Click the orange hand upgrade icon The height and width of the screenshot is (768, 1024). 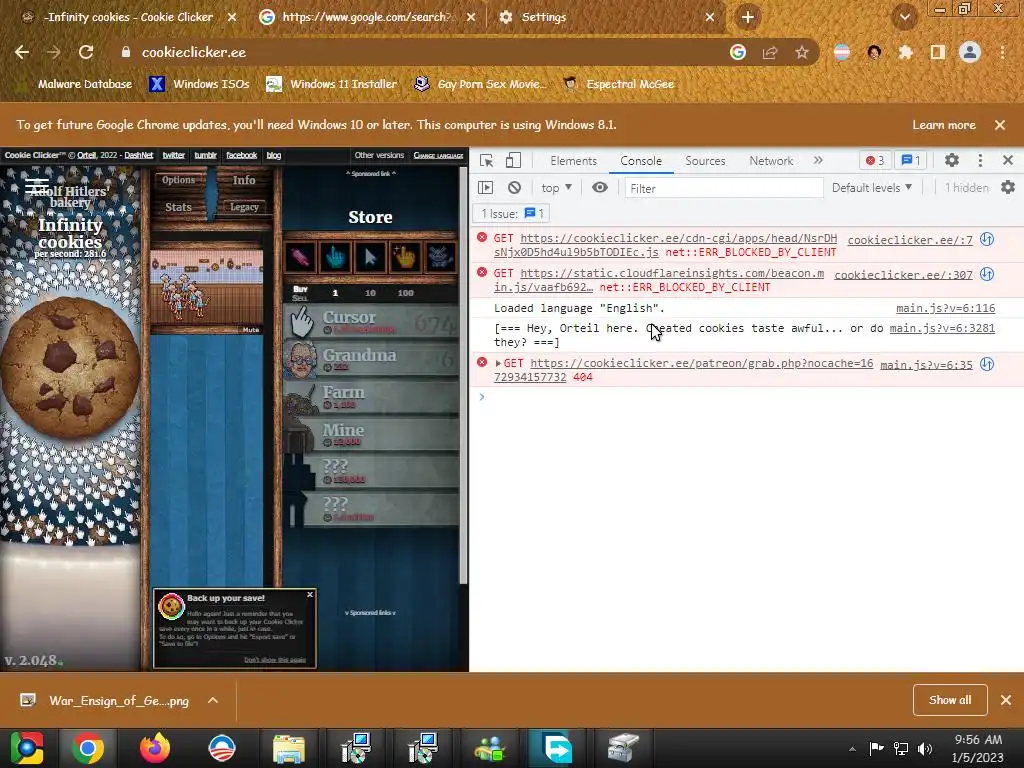pos(405,257)
